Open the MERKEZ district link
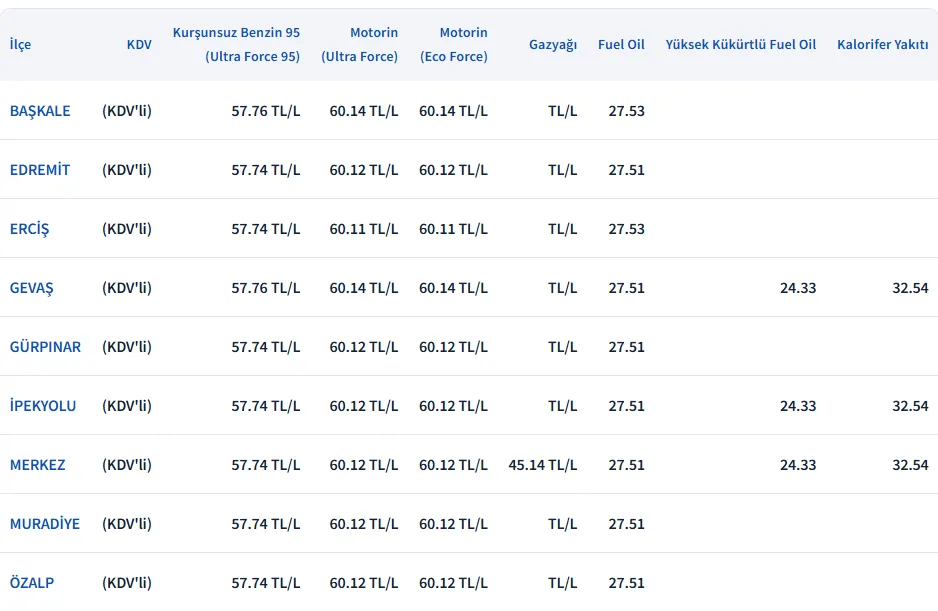 38,465
